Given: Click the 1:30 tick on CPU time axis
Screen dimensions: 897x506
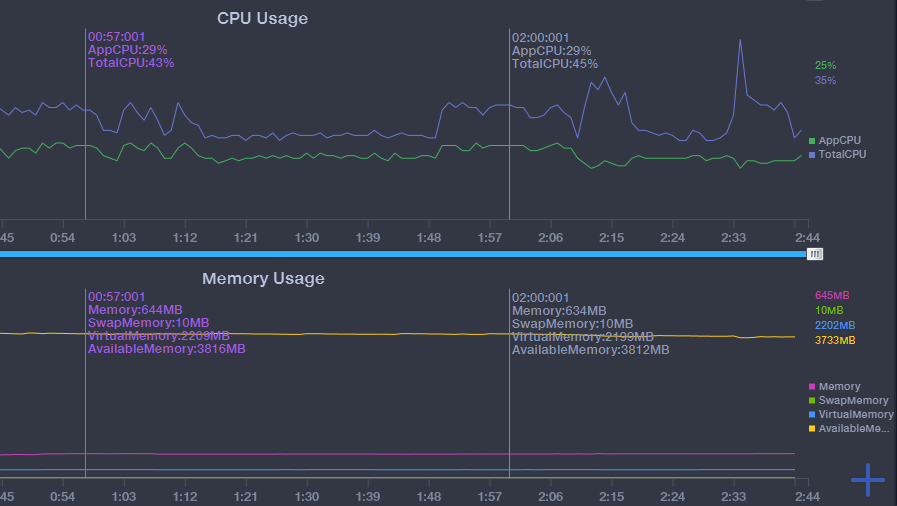Looking at the screenshot, I should (307, 237).
